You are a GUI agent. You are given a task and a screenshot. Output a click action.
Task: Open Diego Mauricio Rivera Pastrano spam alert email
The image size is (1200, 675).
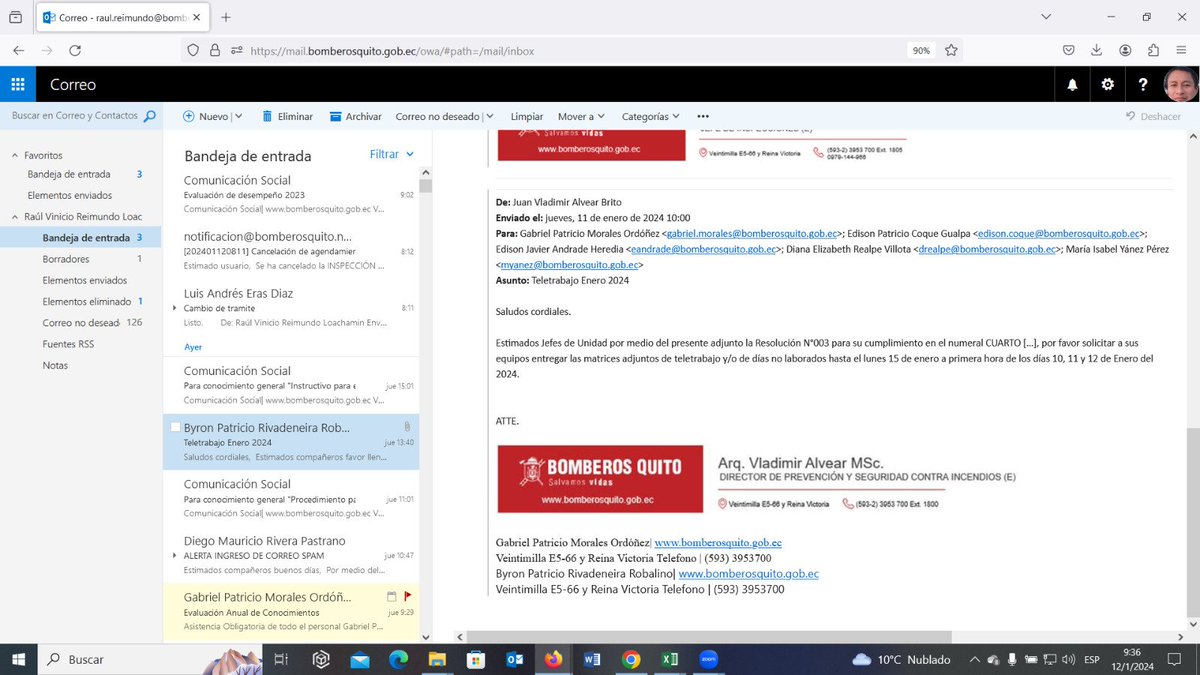291,555
